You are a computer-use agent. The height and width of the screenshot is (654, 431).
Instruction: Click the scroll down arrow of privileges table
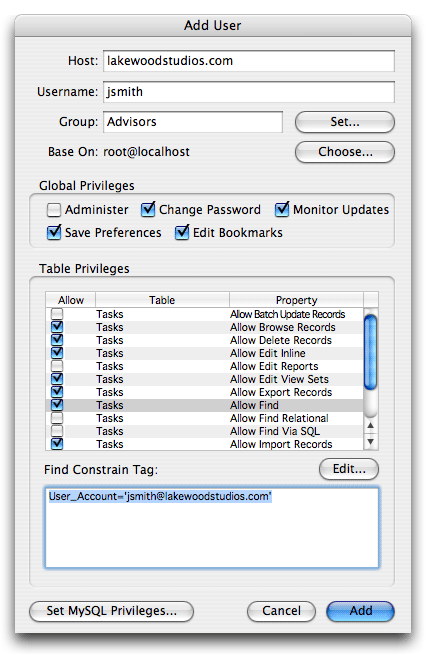coord(371,442)
